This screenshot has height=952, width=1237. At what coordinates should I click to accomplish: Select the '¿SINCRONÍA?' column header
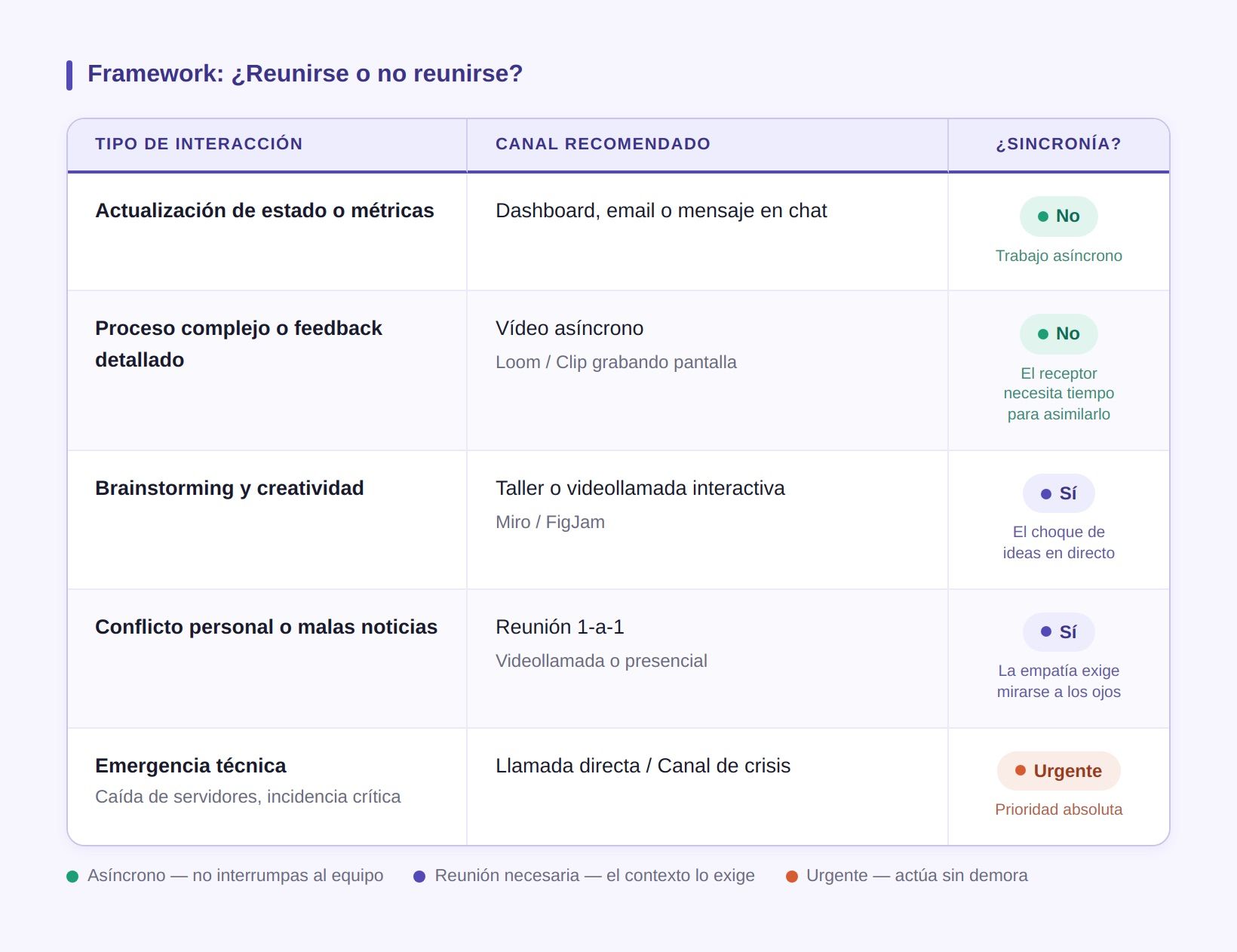click(x=1058, y=144)
